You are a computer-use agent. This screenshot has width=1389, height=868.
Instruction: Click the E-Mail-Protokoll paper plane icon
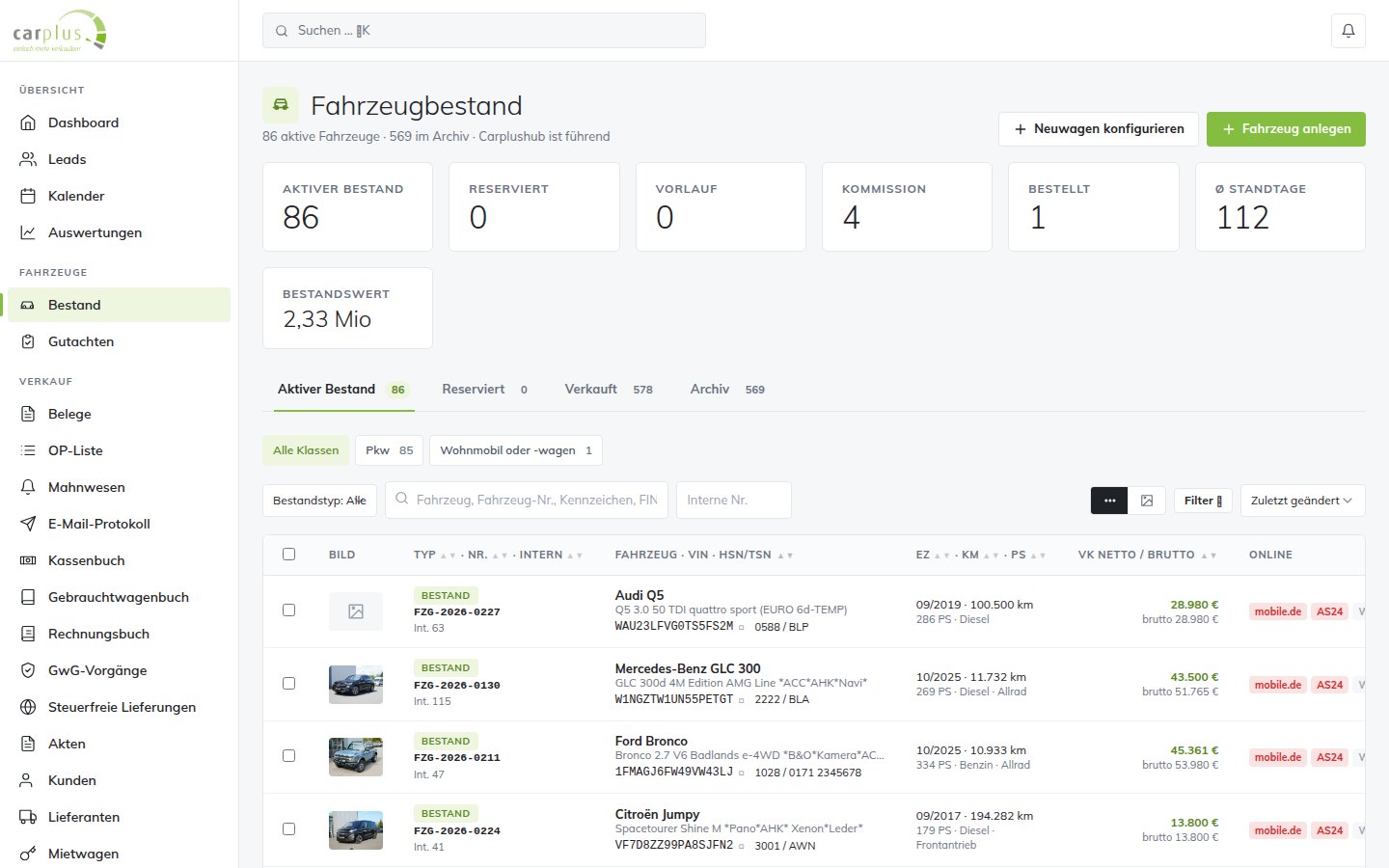[x=28, y=524]
